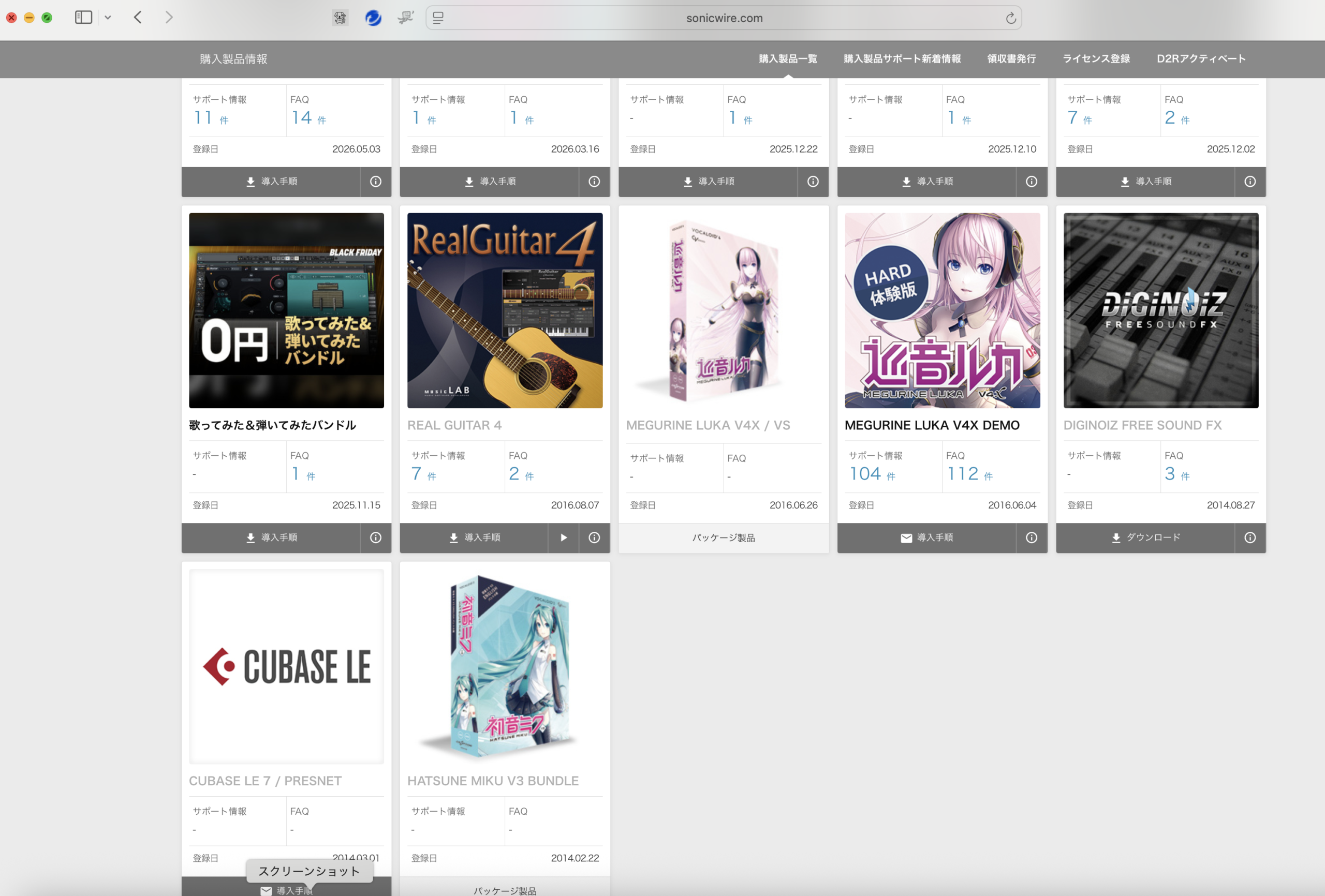The width and height of the screenshot is (1325, 896).
Task: Open info icon for 2026.05.03 product
Action: (x=376, y=181)
